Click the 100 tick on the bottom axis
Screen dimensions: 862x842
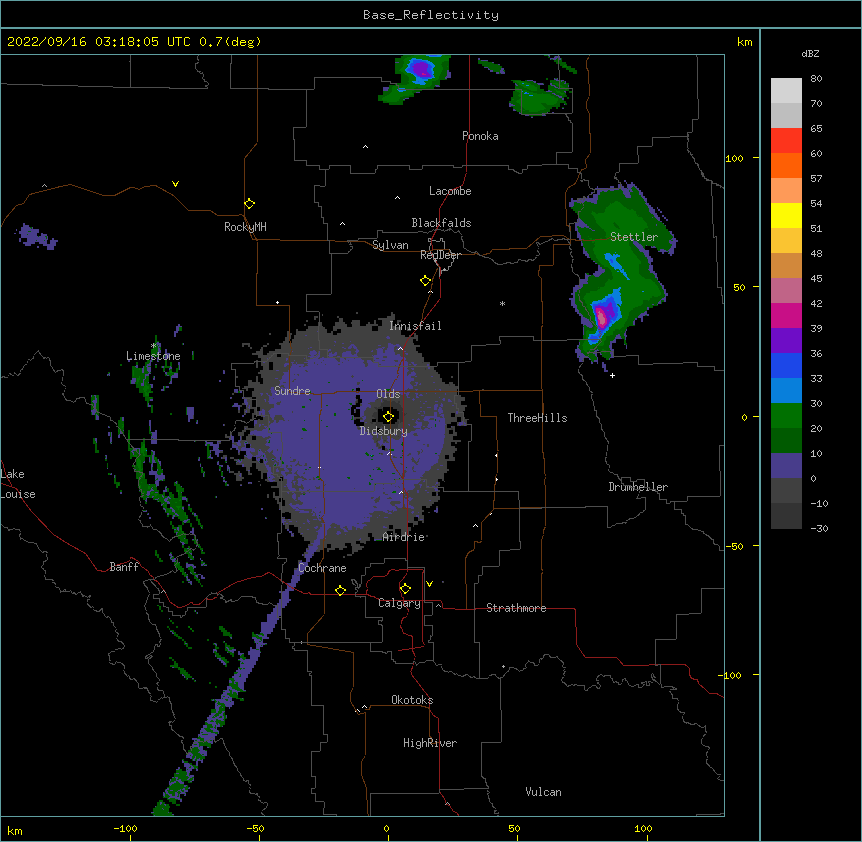point(643,828)
